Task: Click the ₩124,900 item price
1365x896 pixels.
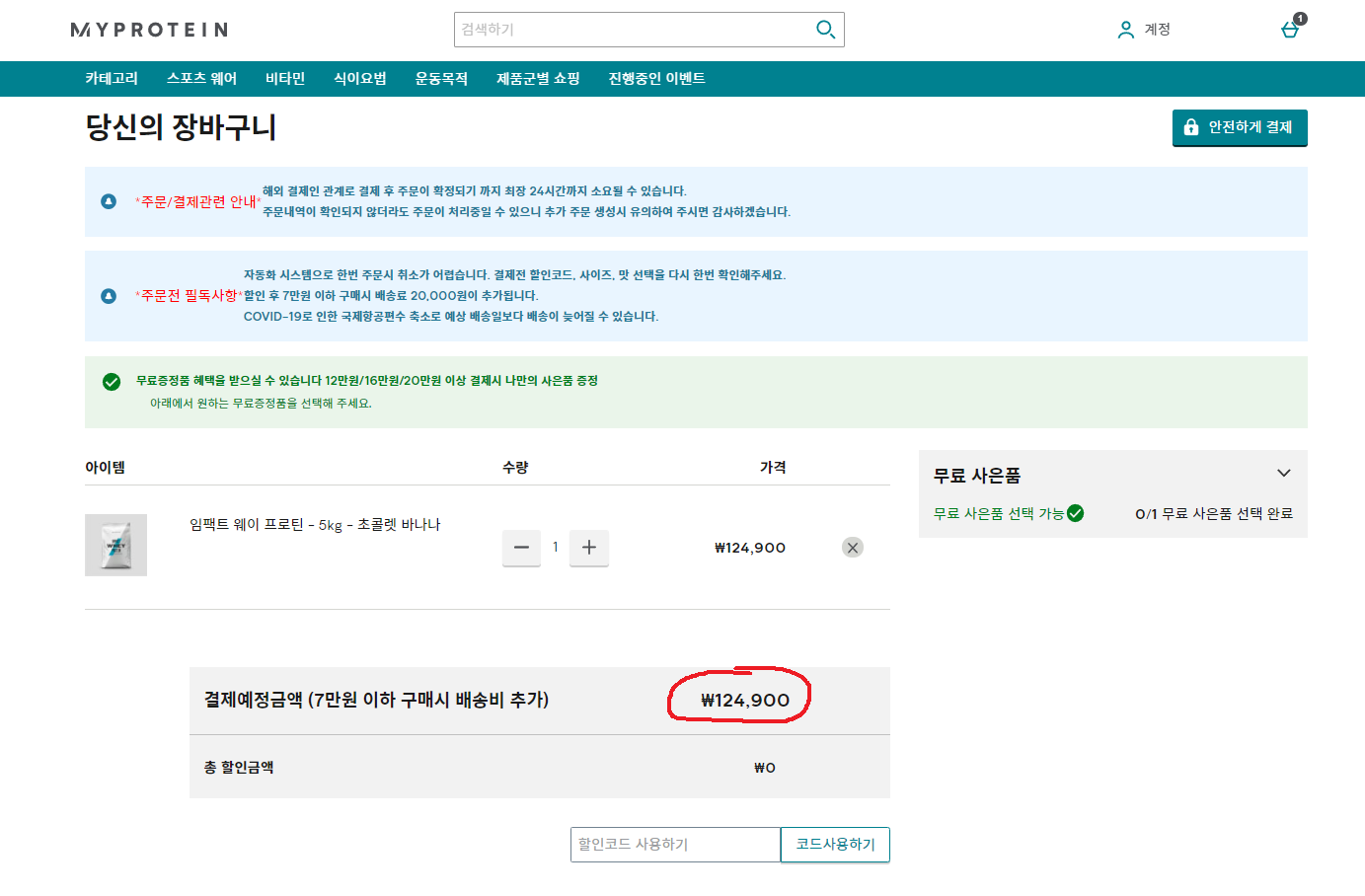Action: click(750, 548)
